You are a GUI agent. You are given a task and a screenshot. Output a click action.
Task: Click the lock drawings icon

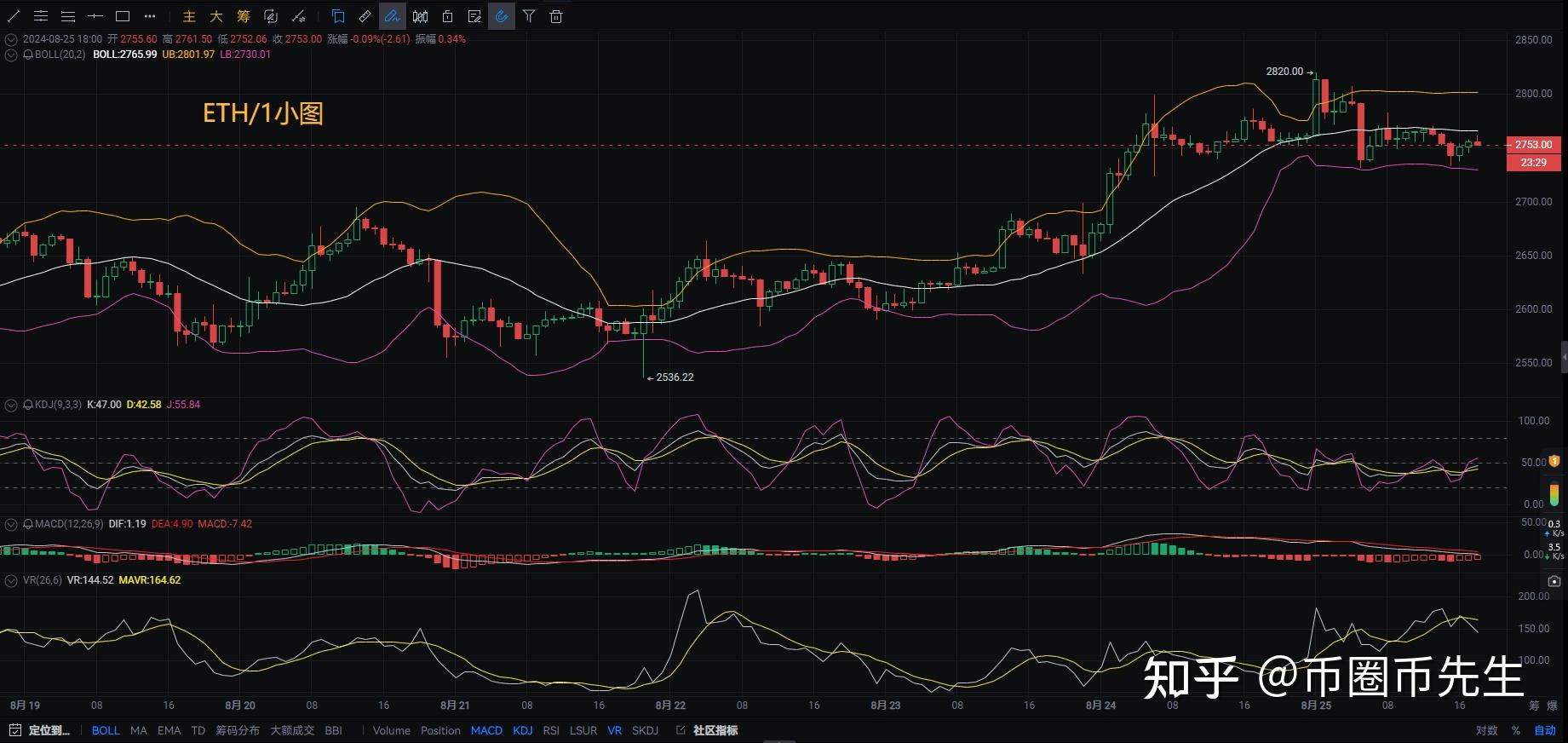[x=447, y=16]
